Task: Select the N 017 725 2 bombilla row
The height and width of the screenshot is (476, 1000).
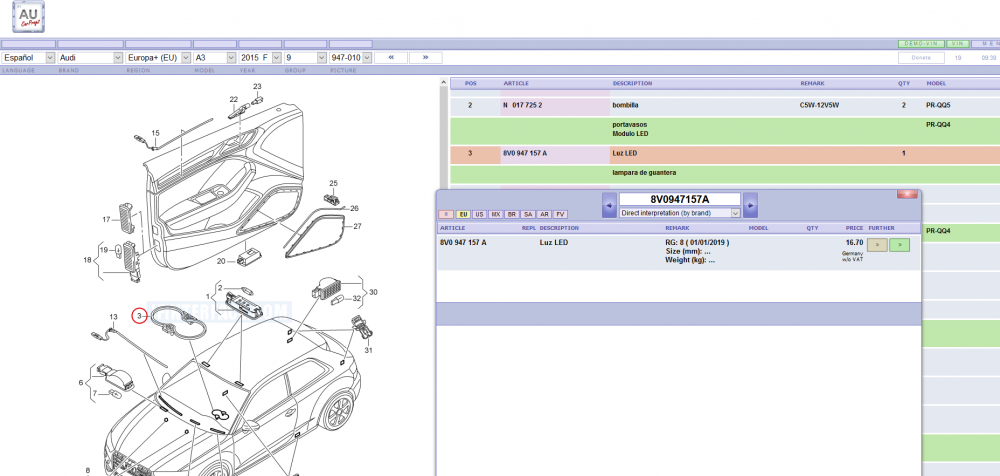Action: click(725, 105)
